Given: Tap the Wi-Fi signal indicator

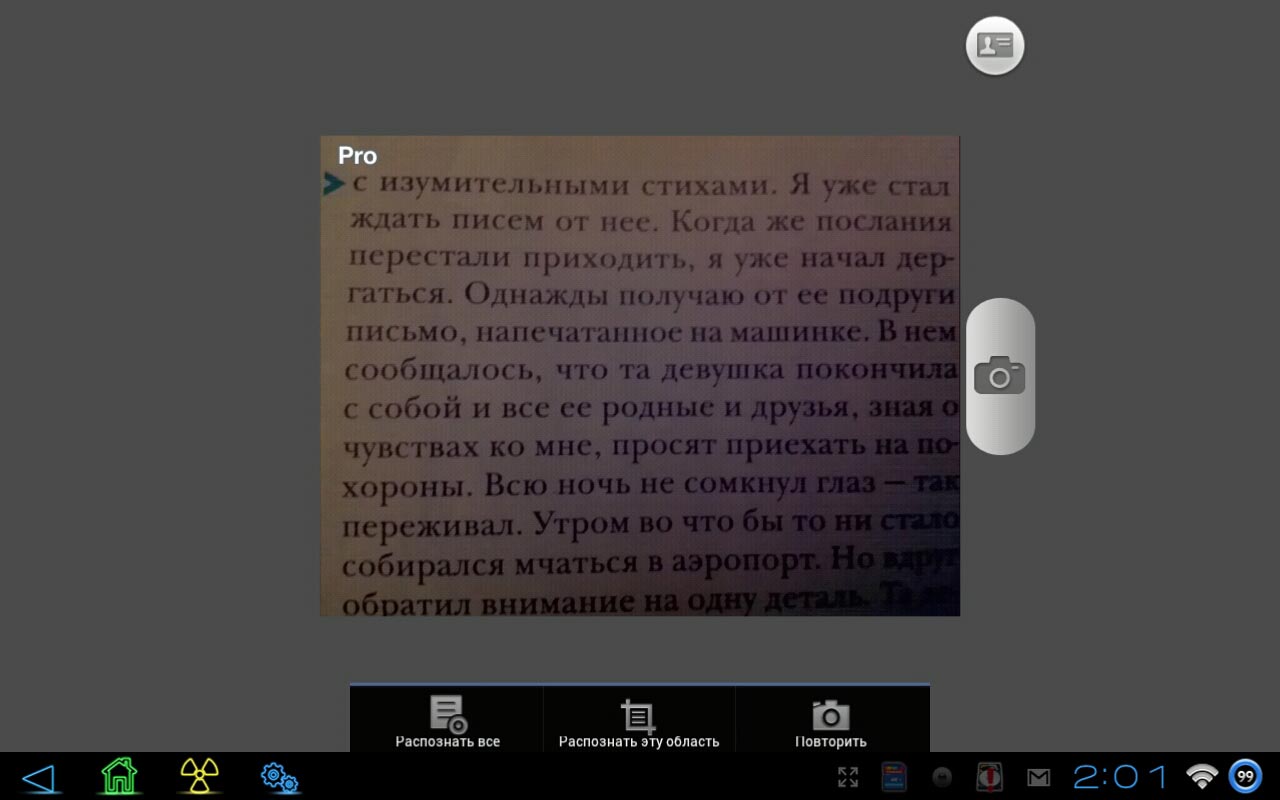Looking at the screenshot, I should pos(1201,776).
